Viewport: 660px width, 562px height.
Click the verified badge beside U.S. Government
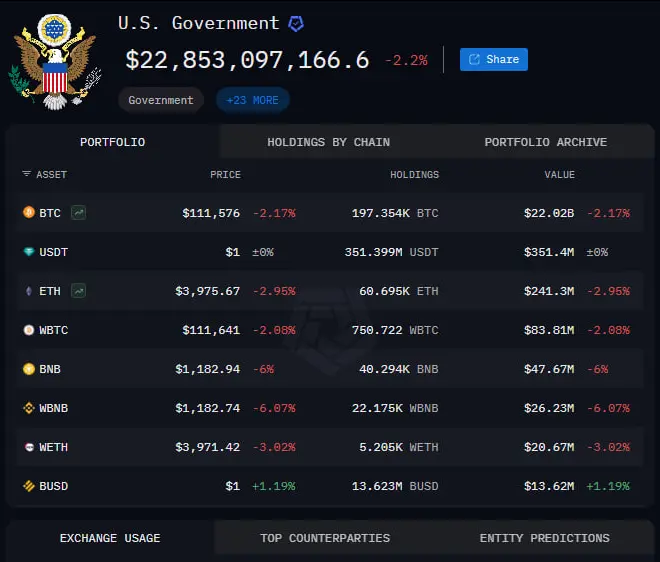pyautogui.click(x=296, y=24)
